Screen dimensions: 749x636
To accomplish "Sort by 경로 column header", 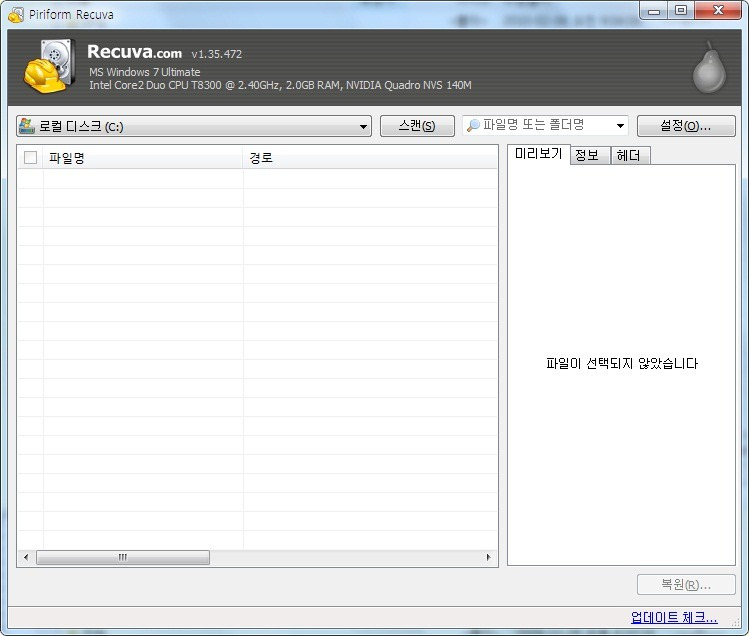I will coord(370,158).
